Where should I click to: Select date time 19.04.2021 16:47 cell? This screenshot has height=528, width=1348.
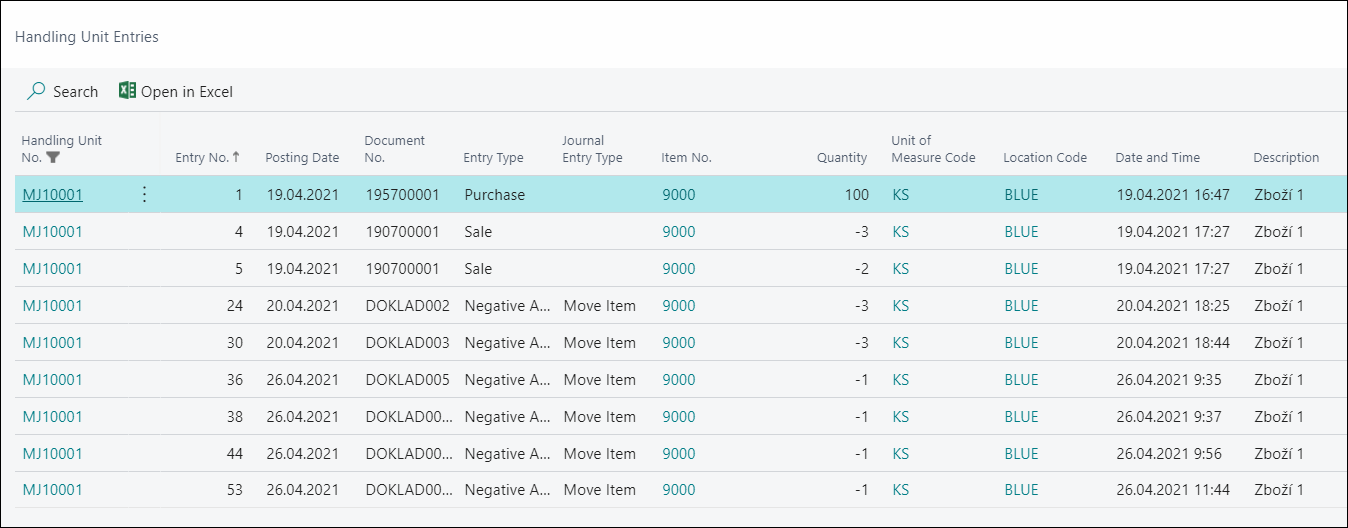point(1173,195)
